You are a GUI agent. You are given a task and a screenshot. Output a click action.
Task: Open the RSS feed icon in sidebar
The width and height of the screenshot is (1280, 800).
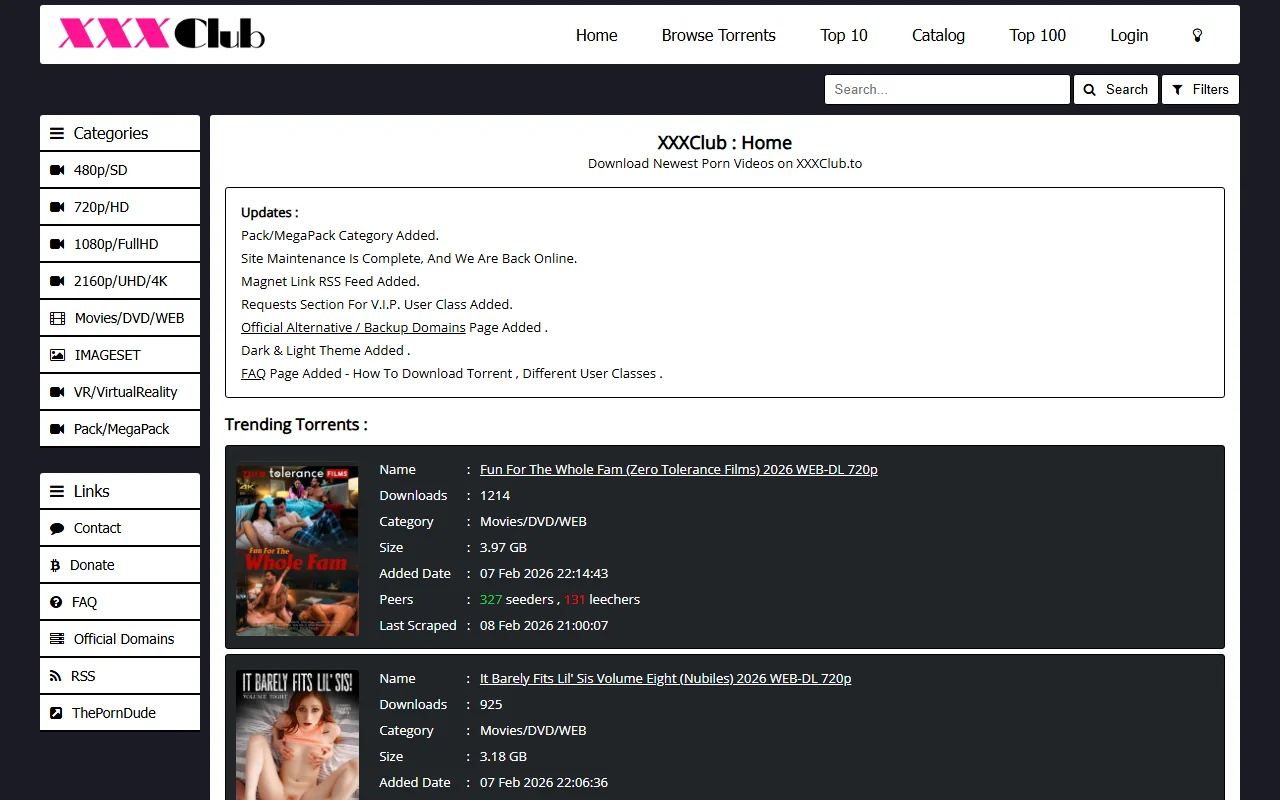pos(57,675)
